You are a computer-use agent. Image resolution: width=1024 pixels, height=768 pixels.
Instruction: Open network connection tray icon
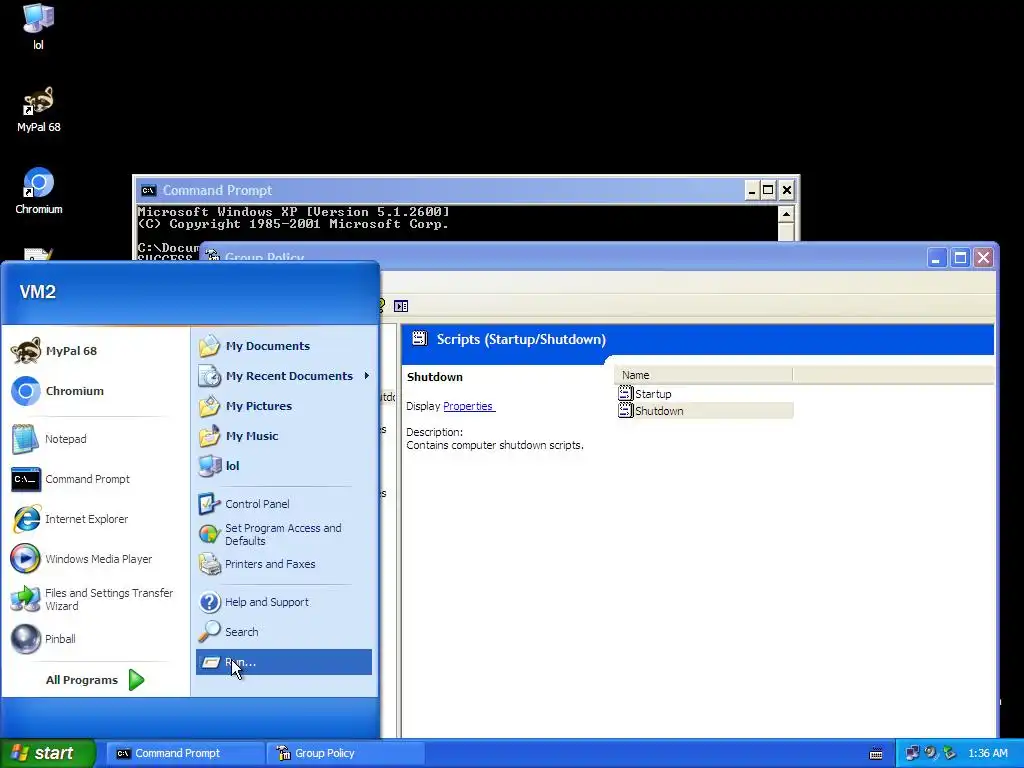pos(912,753)
